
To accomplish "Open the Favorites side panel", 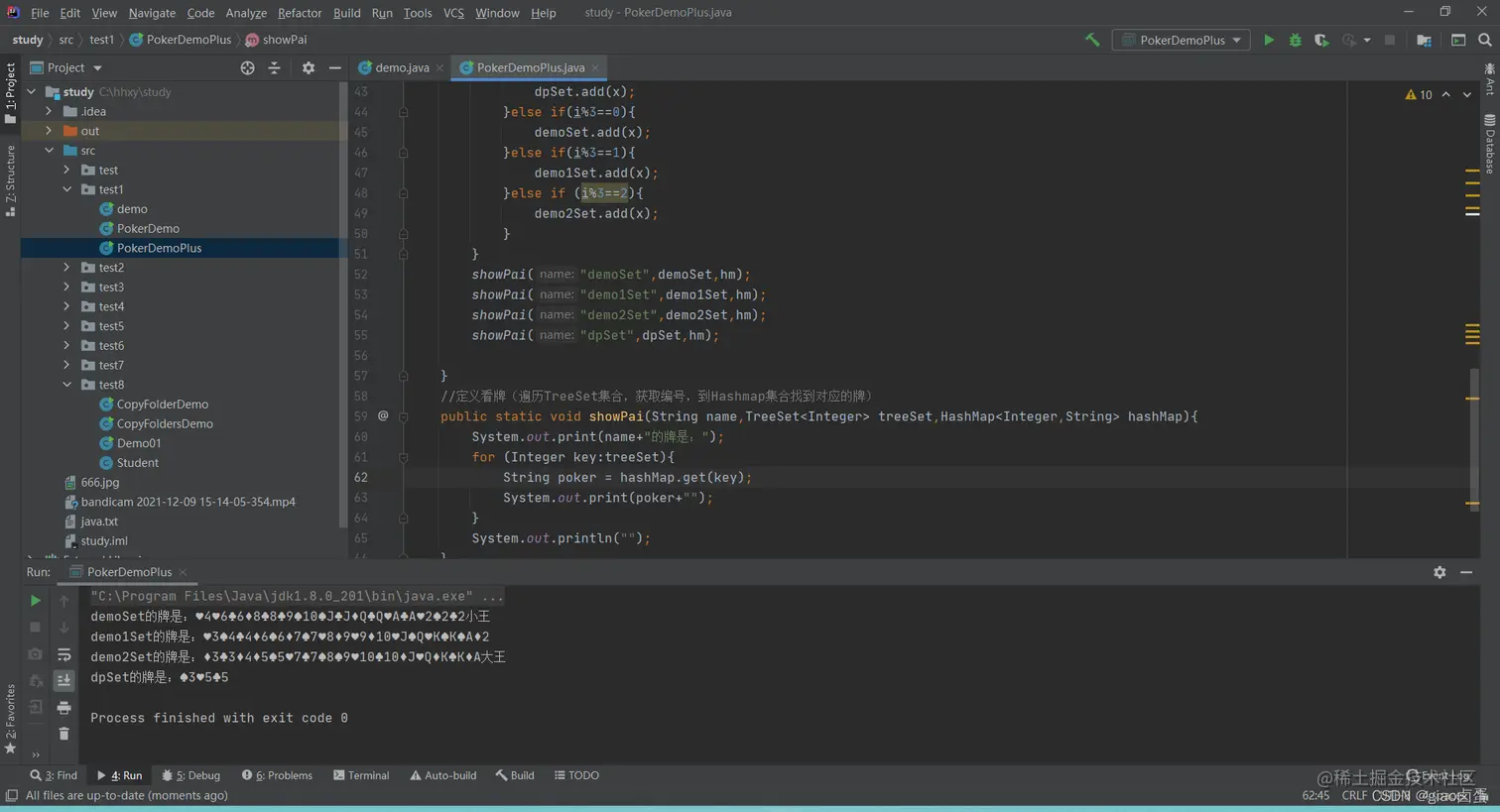I will pyautogui.click(x=10, y=719).
